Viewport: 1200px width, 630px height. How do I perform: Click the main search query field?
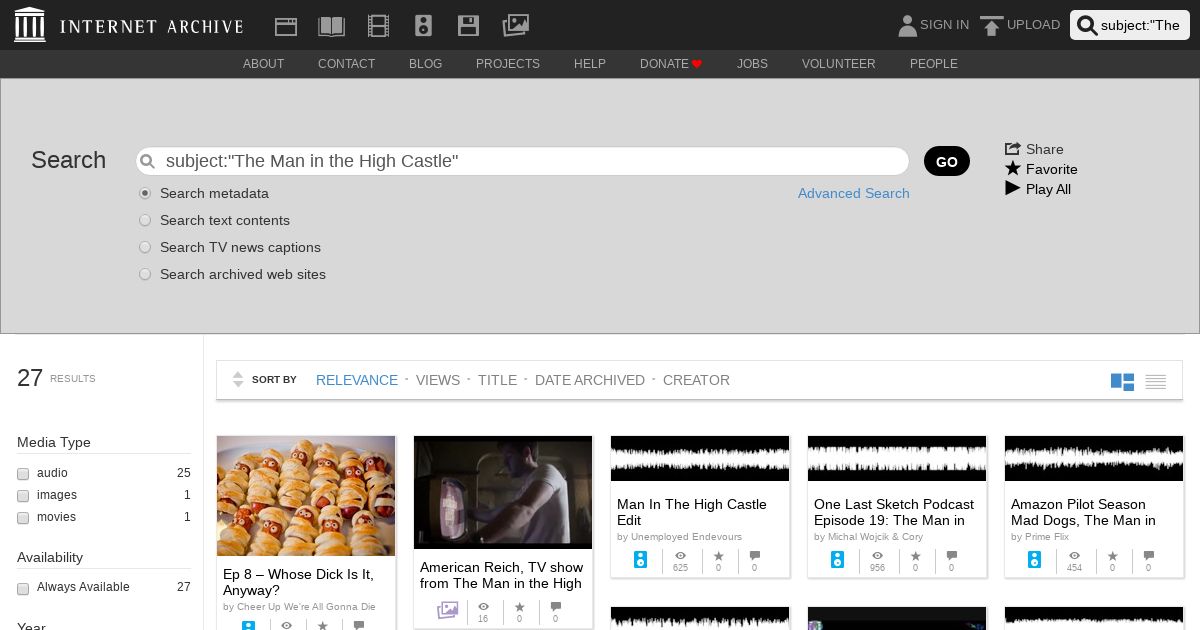[x=523, y=161]
